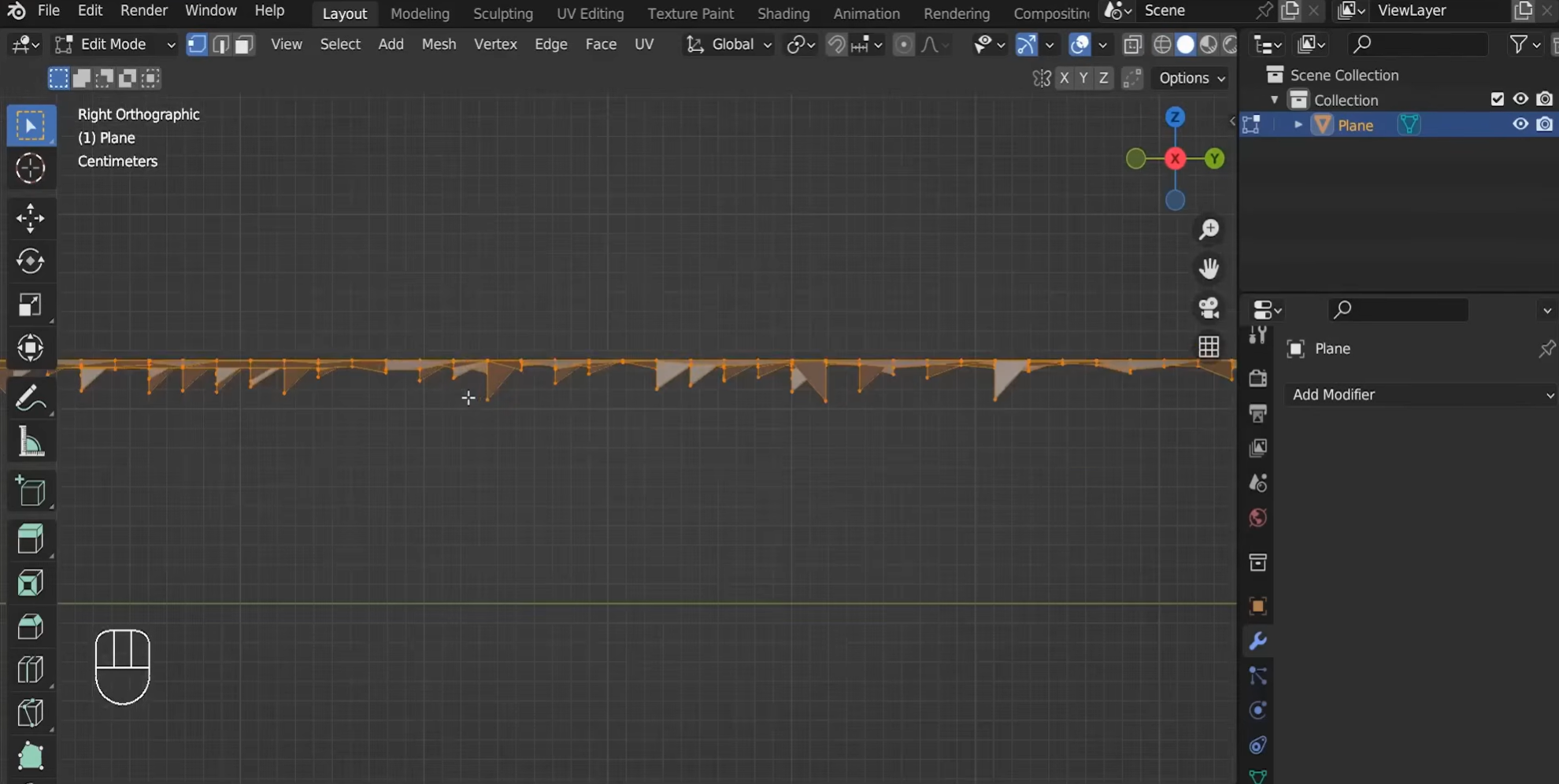Enable edge select mode

click(220, 45)
